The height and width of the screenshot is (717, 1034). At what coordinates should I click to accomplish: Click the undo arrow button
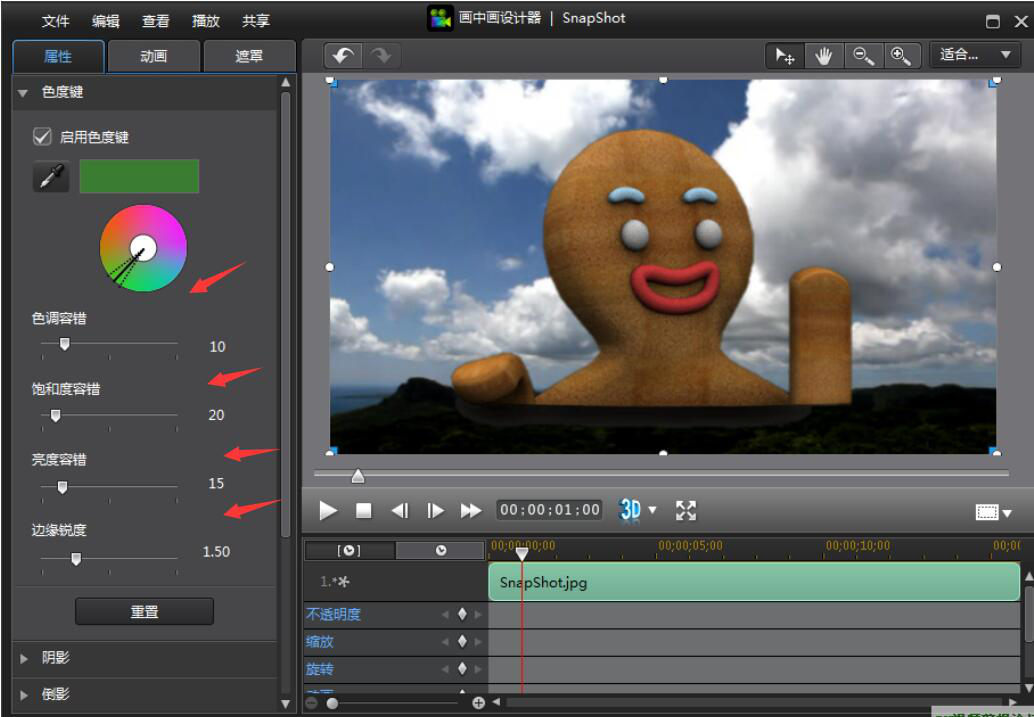coord(342,56)
